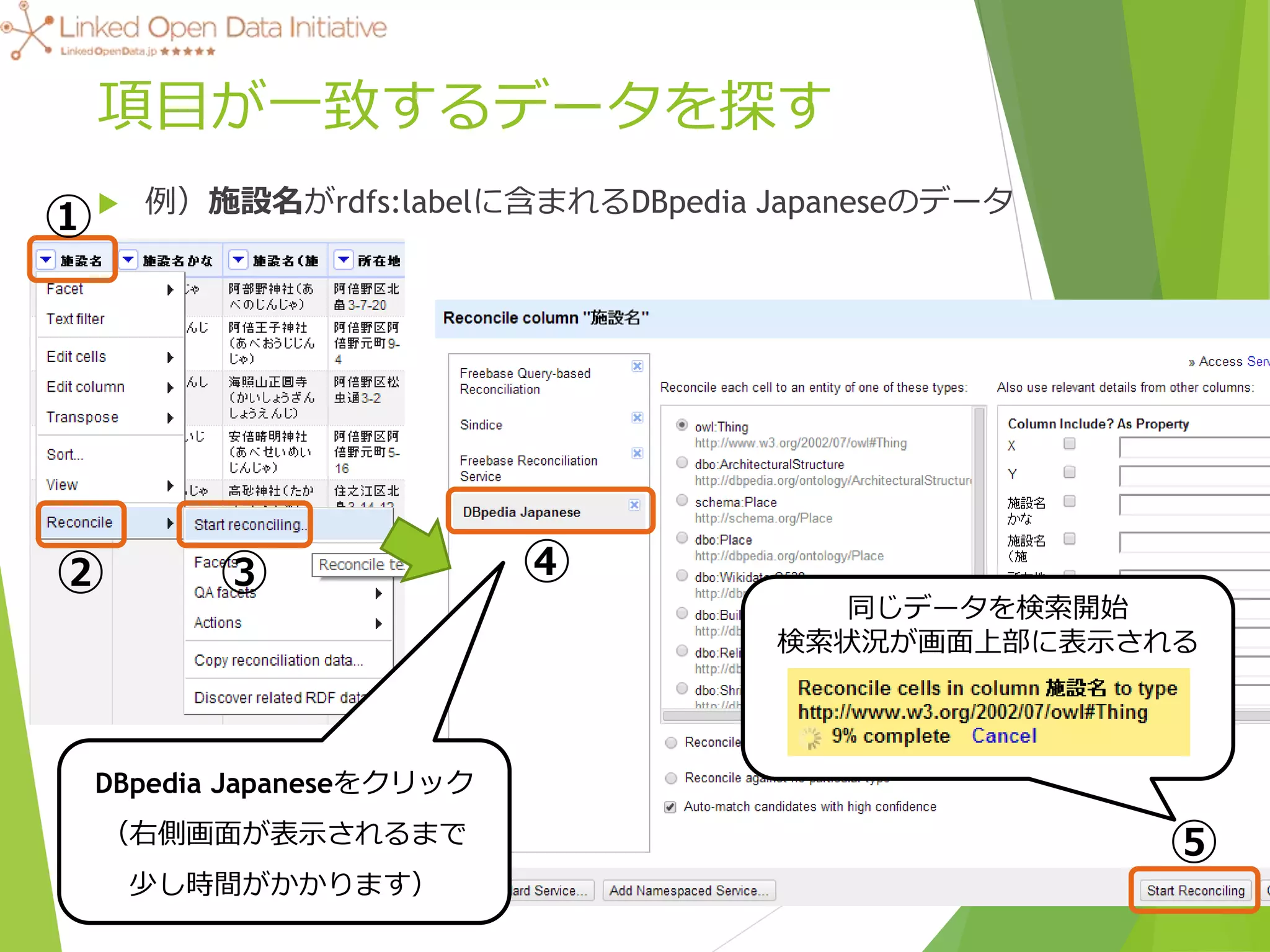This screenshot has height=952, width=1270.
Task: Select Sort... in the column menu
Action: point(64,454)
